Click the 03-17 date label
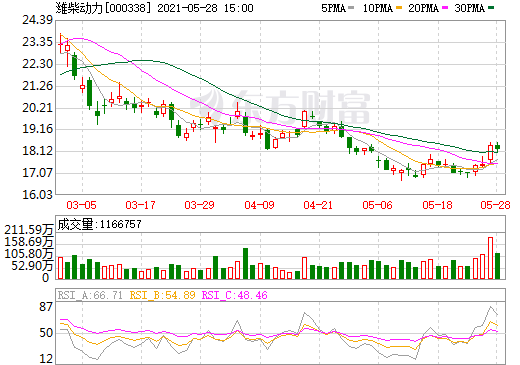The width and height of the screenshot is (520, 365). click(x=140, y=205)
